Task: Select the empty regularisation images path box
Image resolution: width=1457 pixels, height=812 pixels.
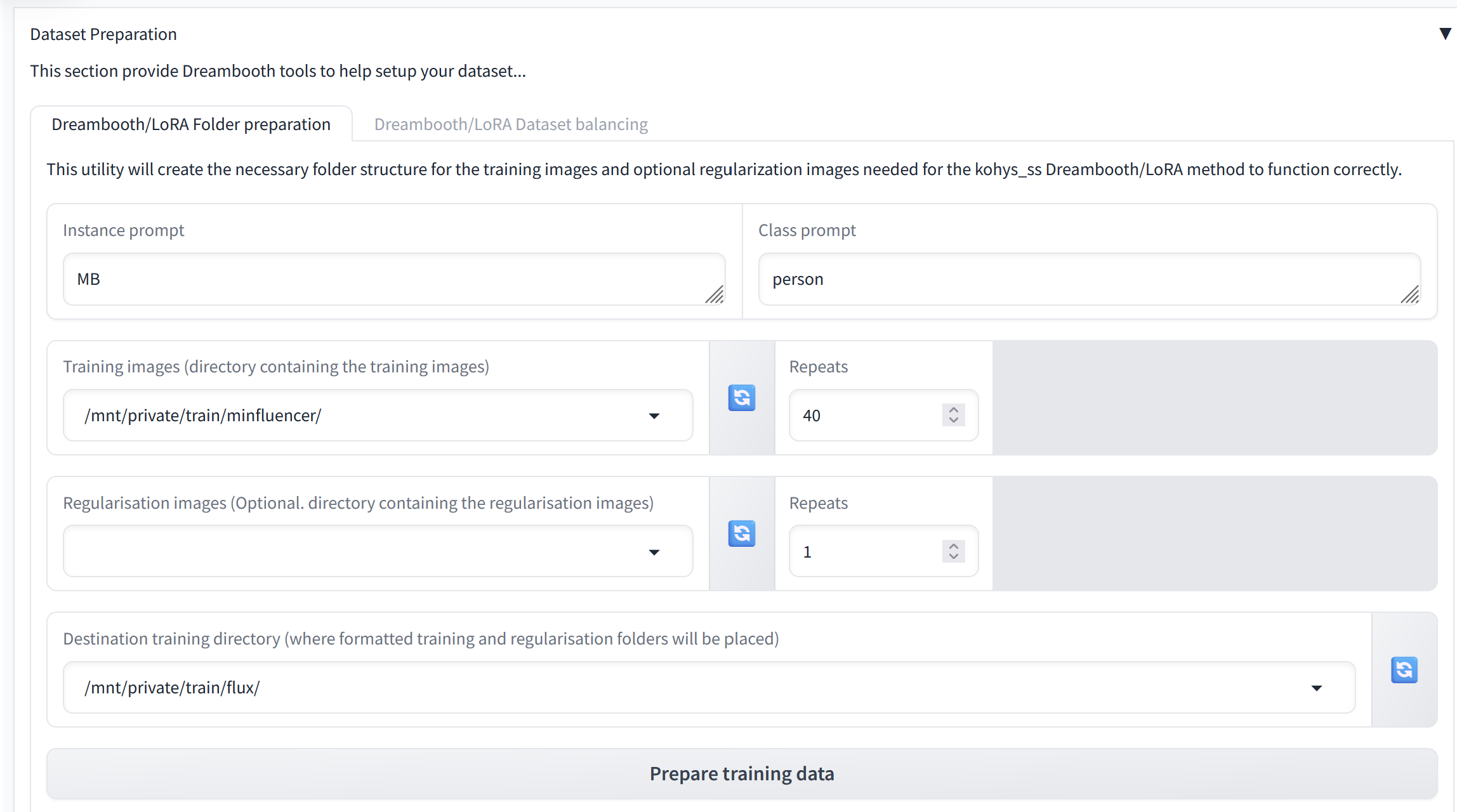Action: (355, 552)
